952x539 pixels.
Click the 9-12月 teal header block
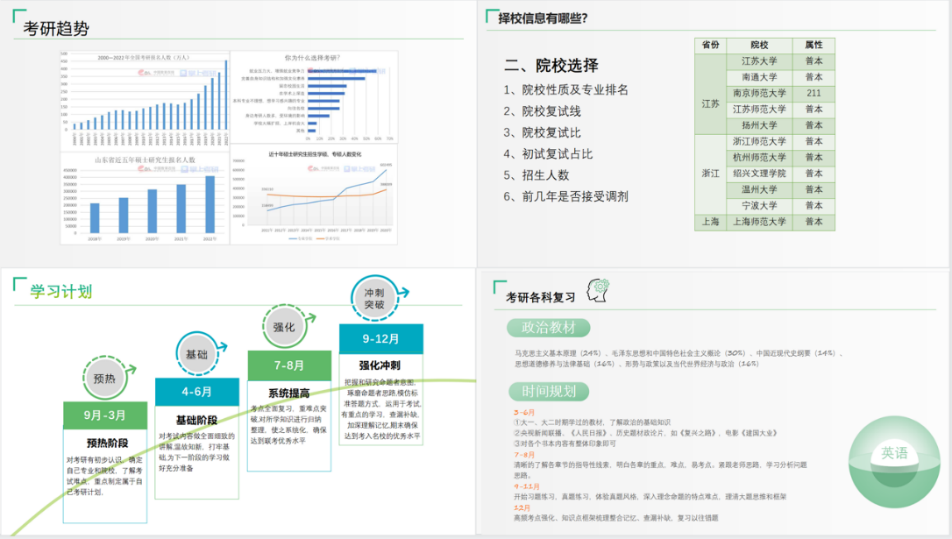pos(381,339)
